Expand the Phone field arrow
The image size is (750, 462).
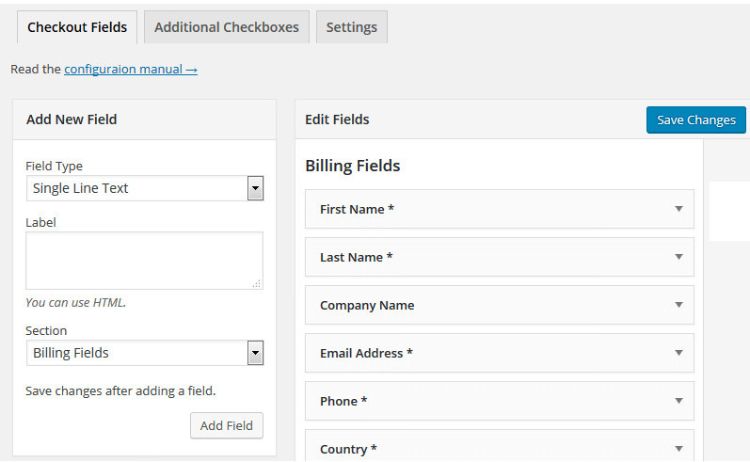pyautogui.click(x=678, y=401)
